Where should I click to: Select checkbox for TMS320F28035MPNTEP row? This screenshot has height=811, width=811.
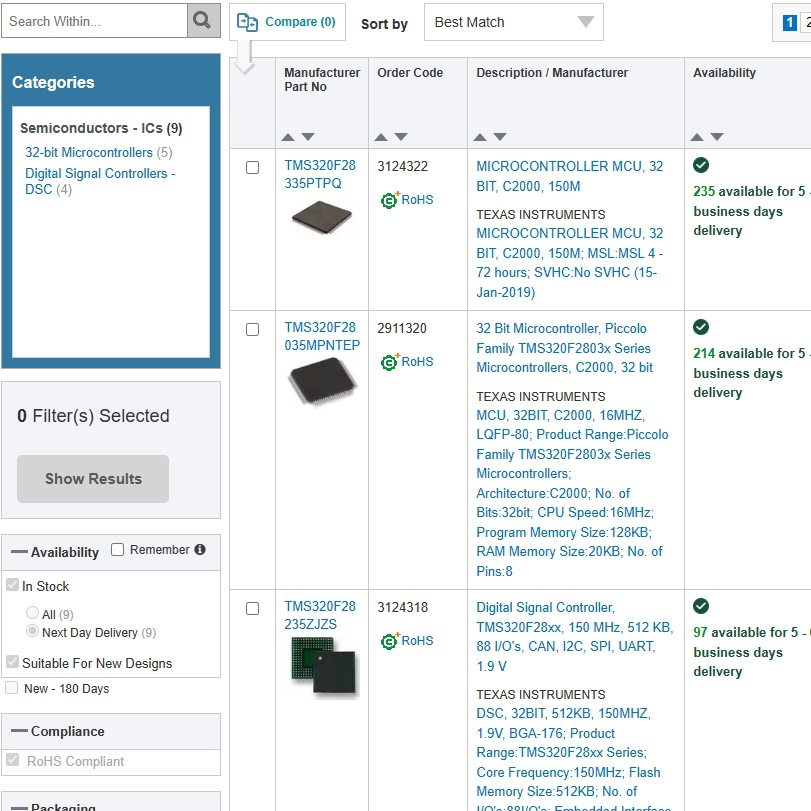point(252,329)
